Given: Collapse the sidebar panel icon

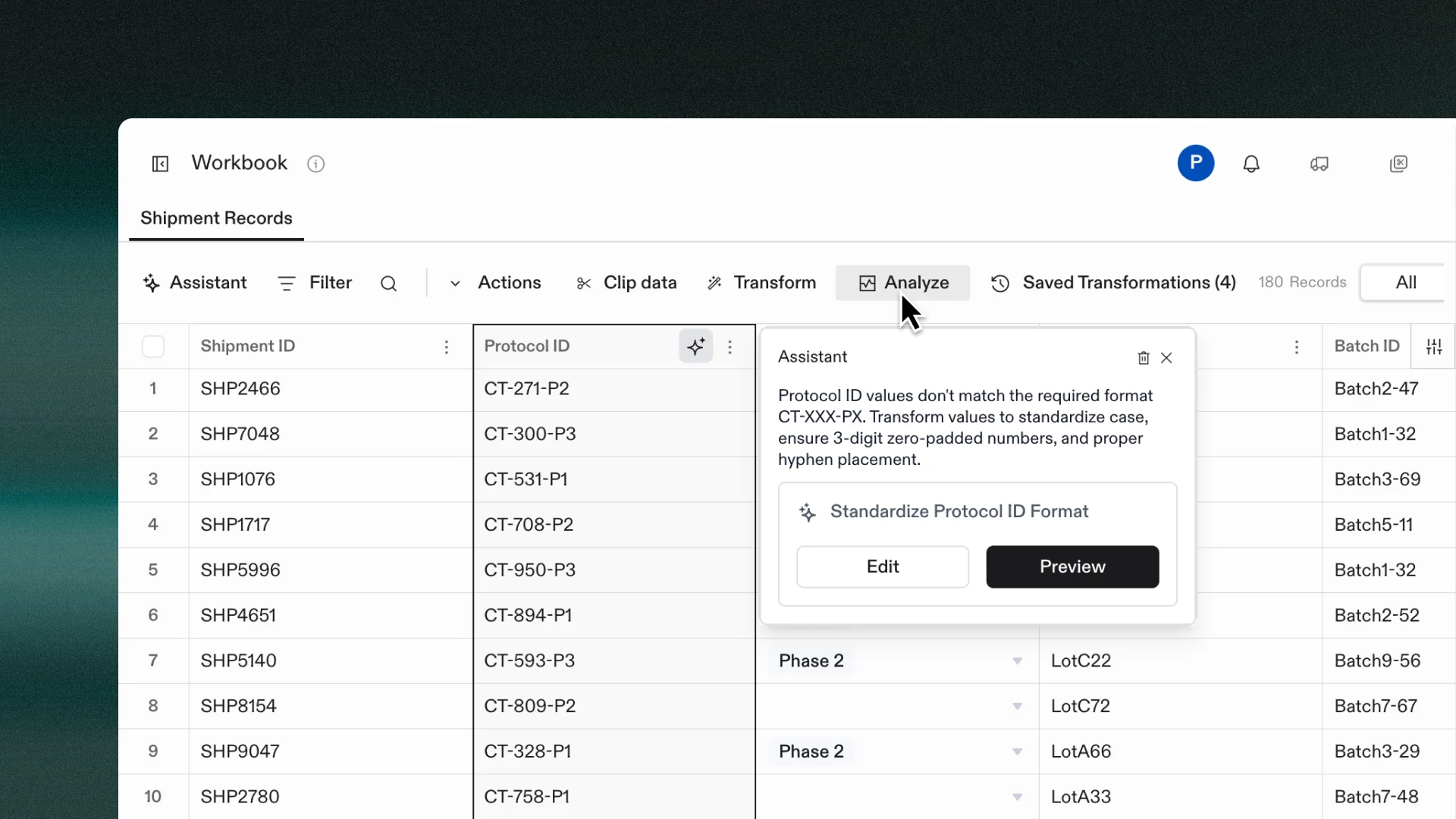Looking at the screenshot, I should (x=160, y=164).
